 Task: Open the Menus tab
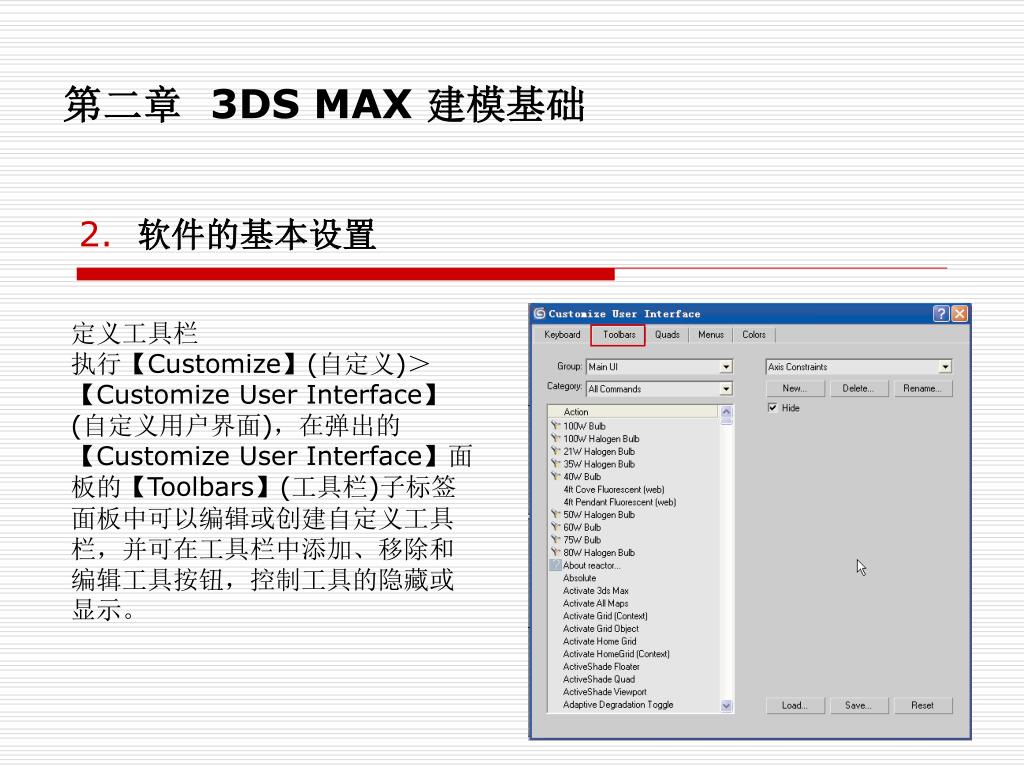tap(711, 334)
